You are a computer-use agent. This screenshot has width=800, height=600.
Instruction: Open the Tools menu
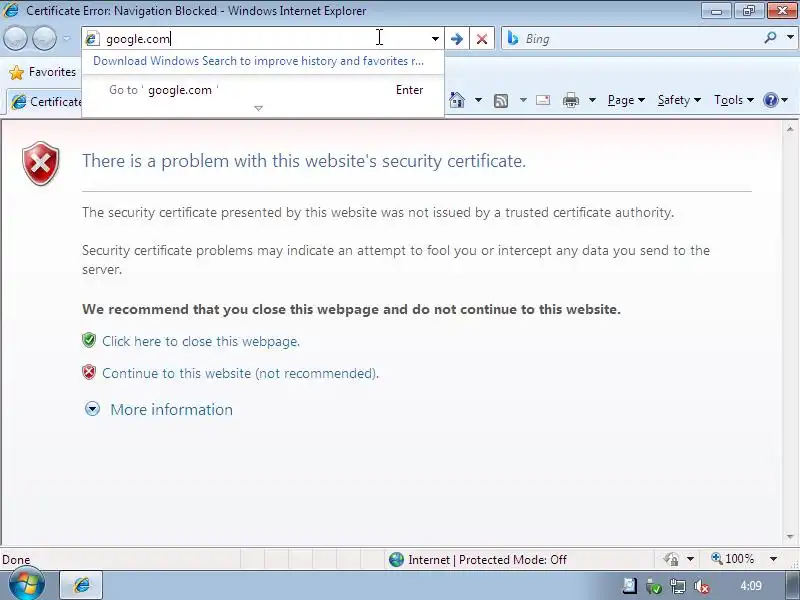tap(734, 100)
